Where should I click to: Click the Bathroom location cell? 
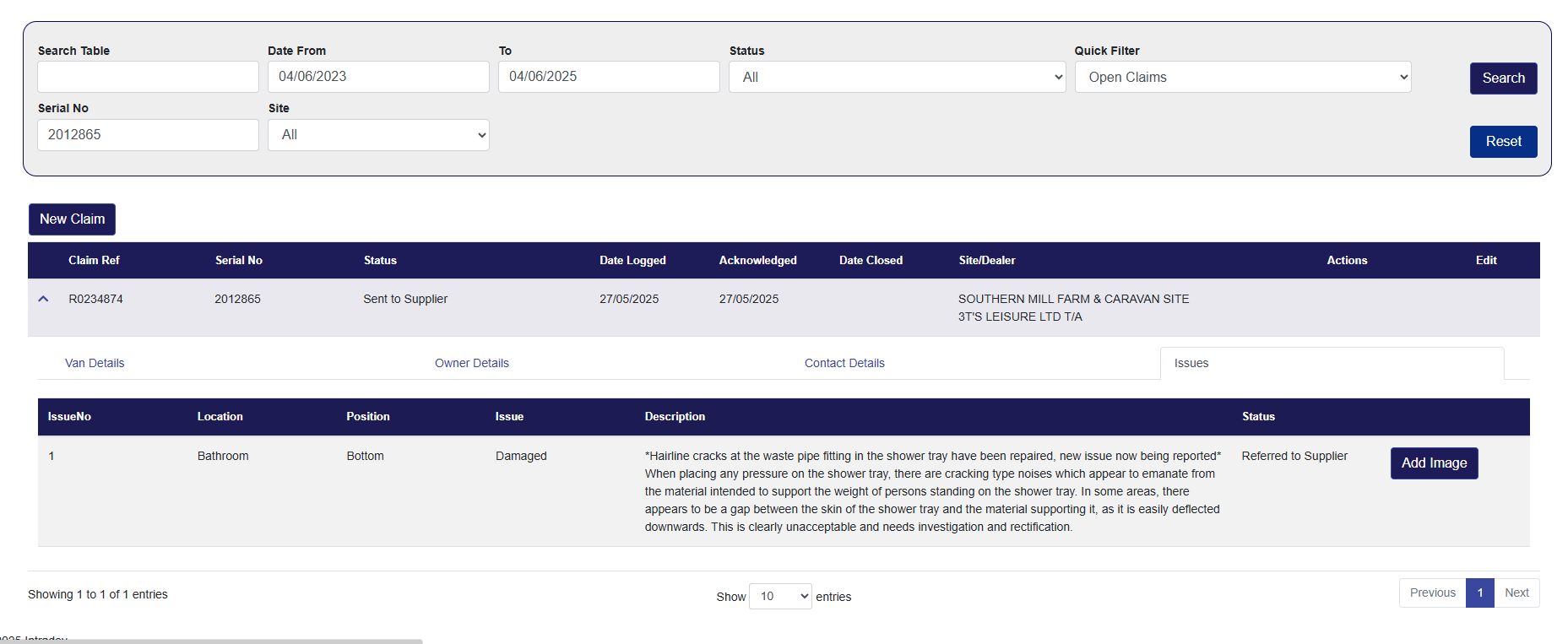223,456
